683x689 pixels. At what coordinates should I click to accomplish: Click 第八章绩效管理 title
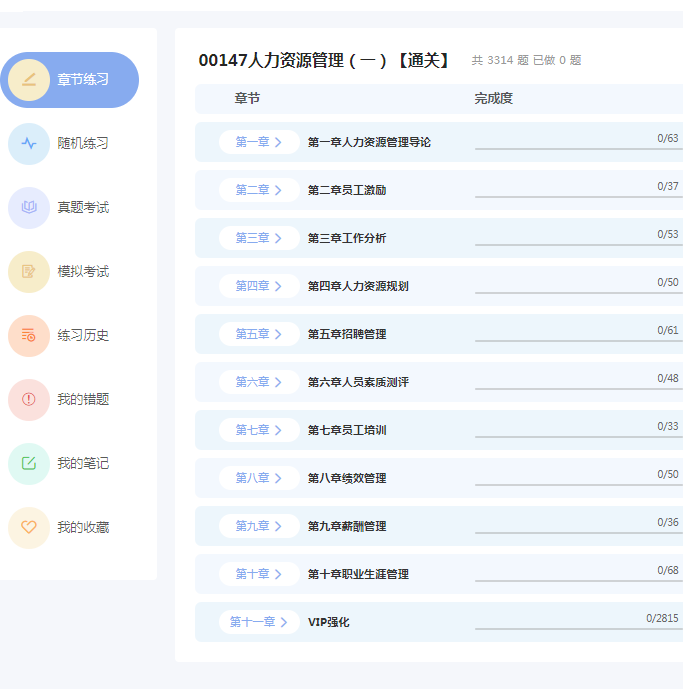click(347, 478)
